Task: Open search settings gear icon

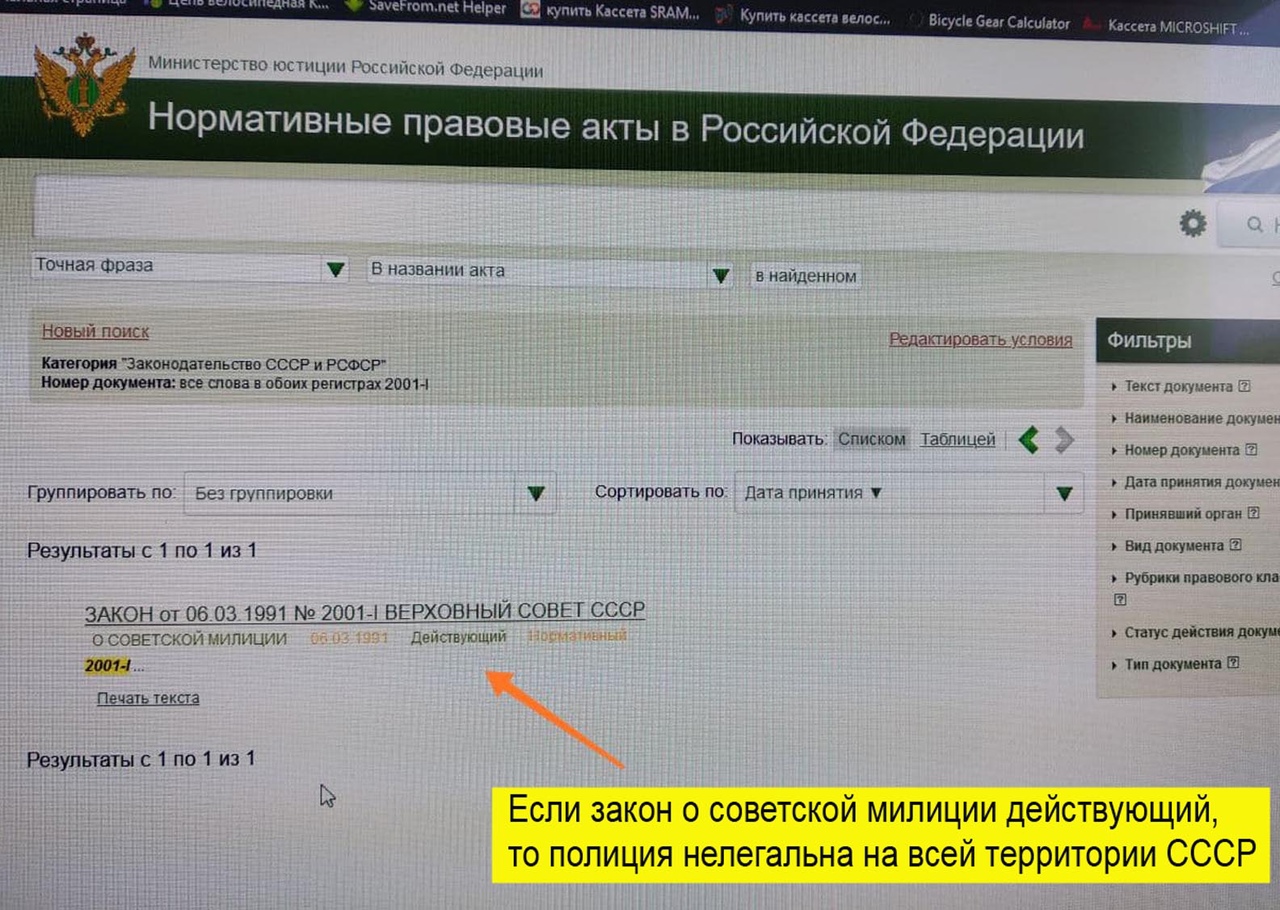Action: click(x=1192, y=223)
